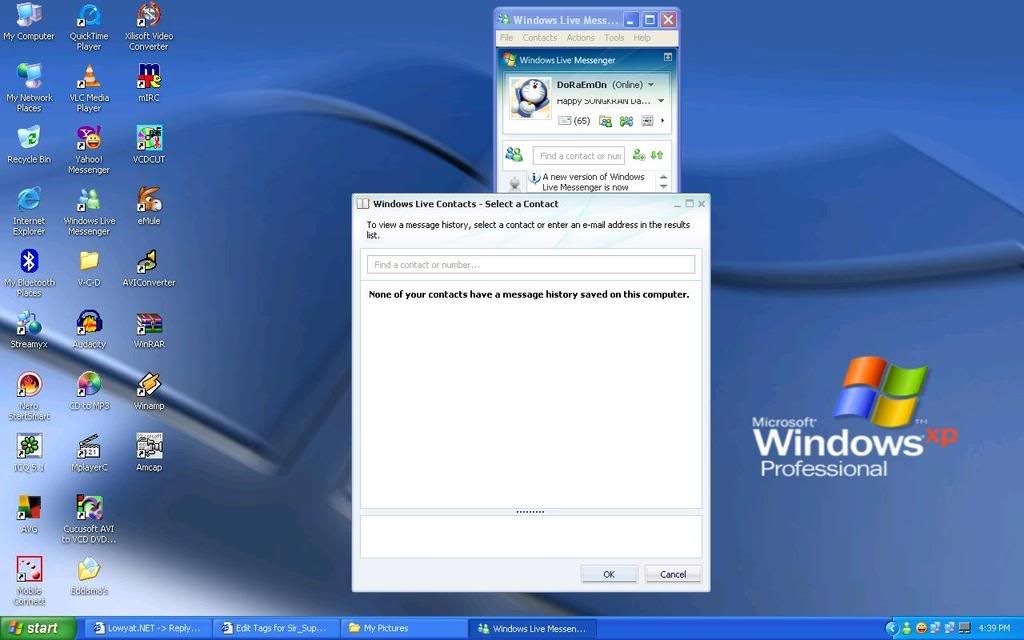Open the sharing folders icon in Messenger
The height and width of the screenshot is (640, 1024).
point(605,120)
